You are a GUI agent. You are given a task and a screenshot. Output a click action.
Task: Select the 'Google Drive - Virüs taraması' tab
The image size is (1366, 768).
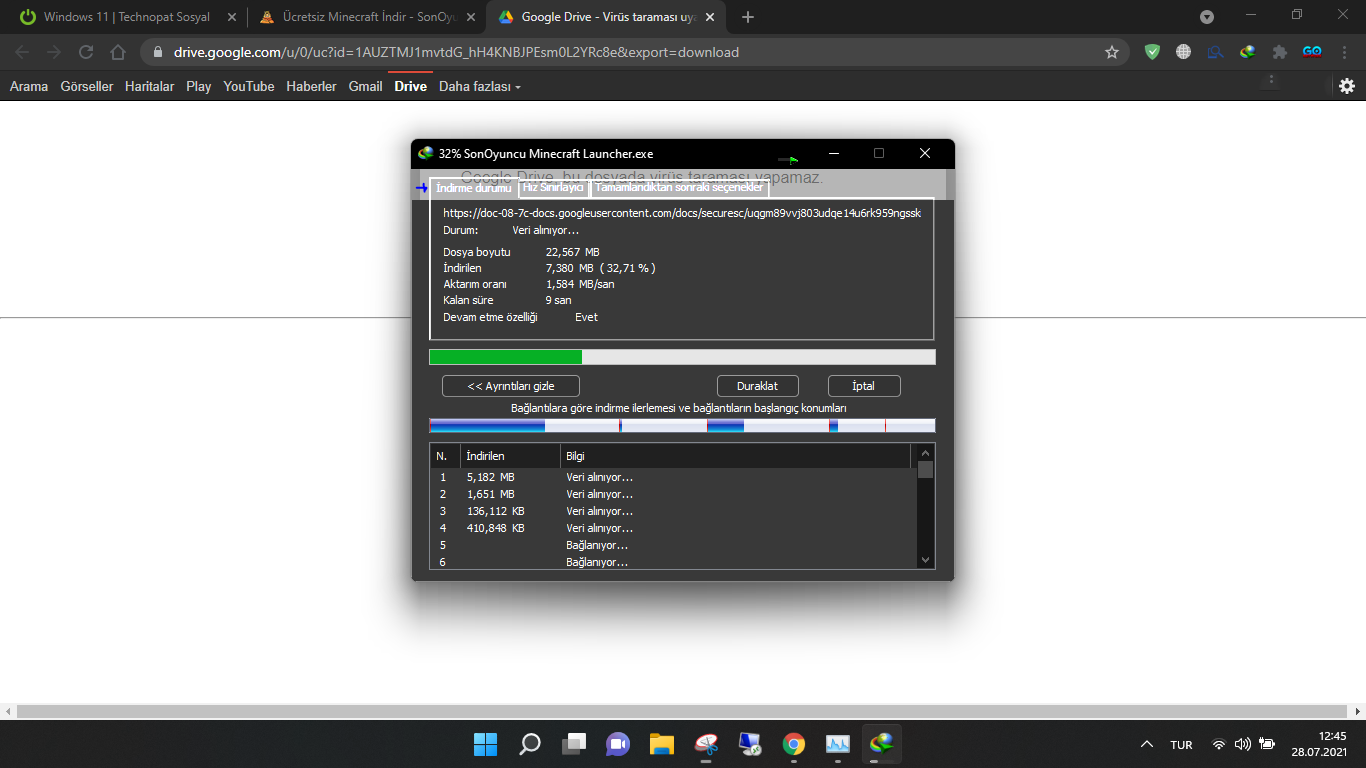[x=606, y=17]
